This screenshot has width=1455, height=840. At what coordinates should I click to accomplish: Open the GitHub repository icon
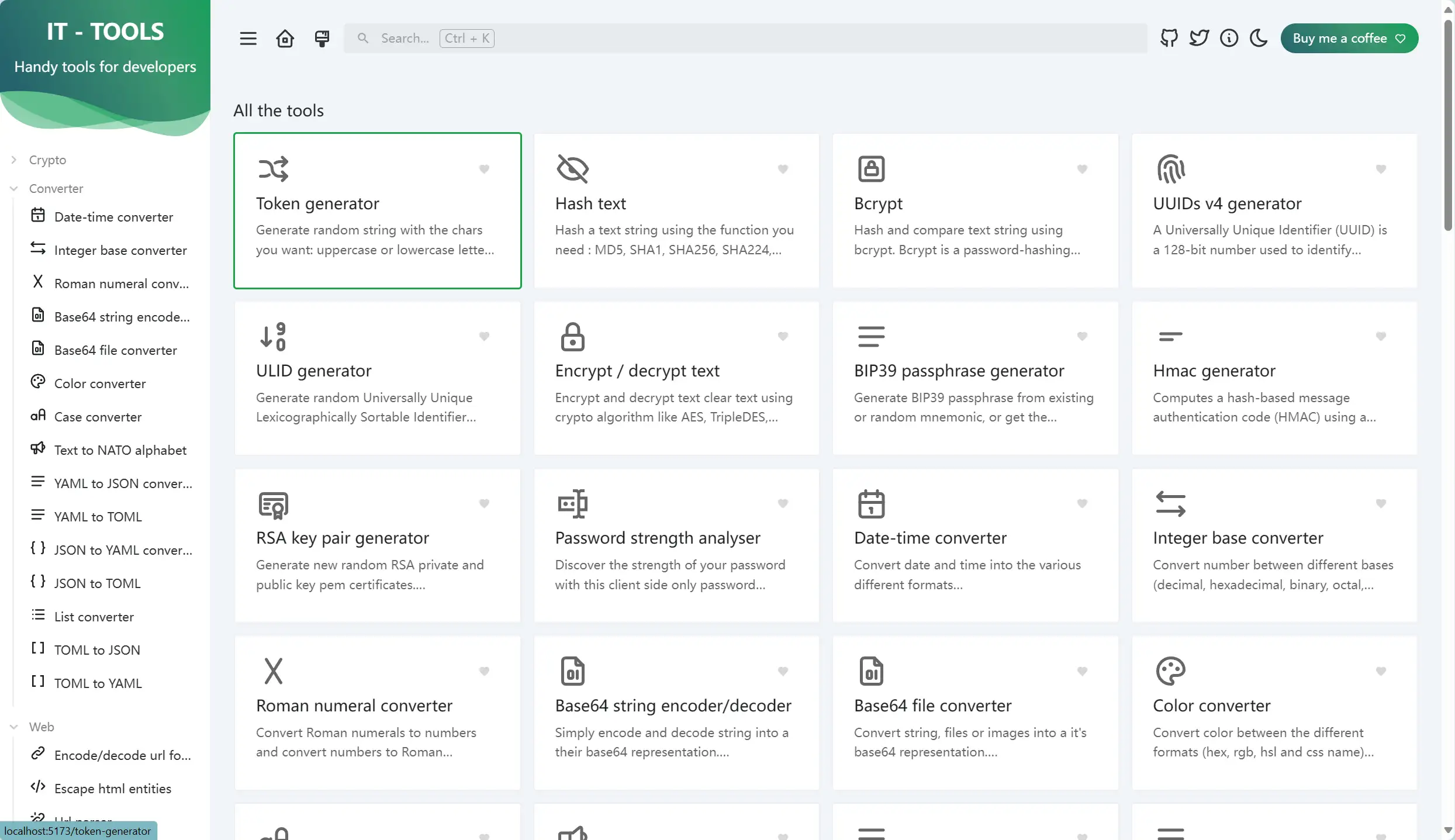coord(1169,39)
